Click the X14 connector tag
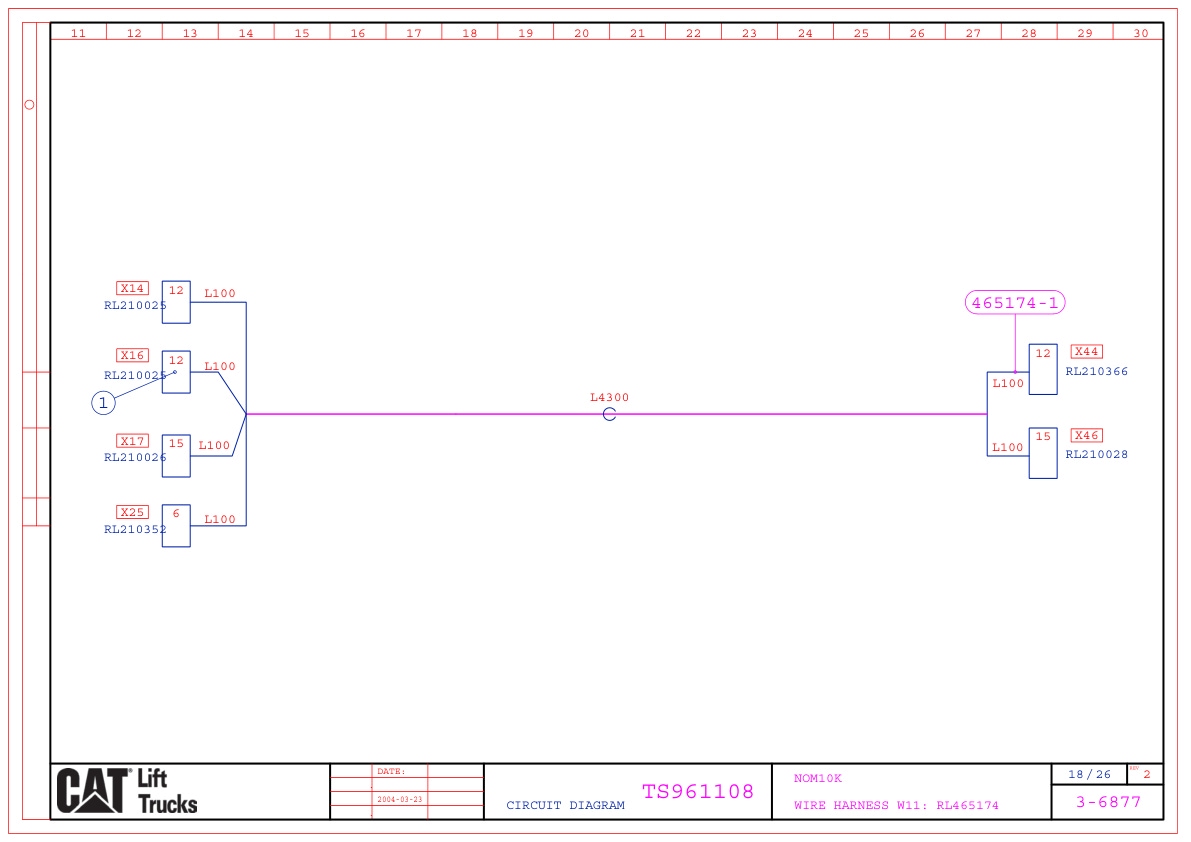This screenshot has height=842, width=1191. (132, 289)
